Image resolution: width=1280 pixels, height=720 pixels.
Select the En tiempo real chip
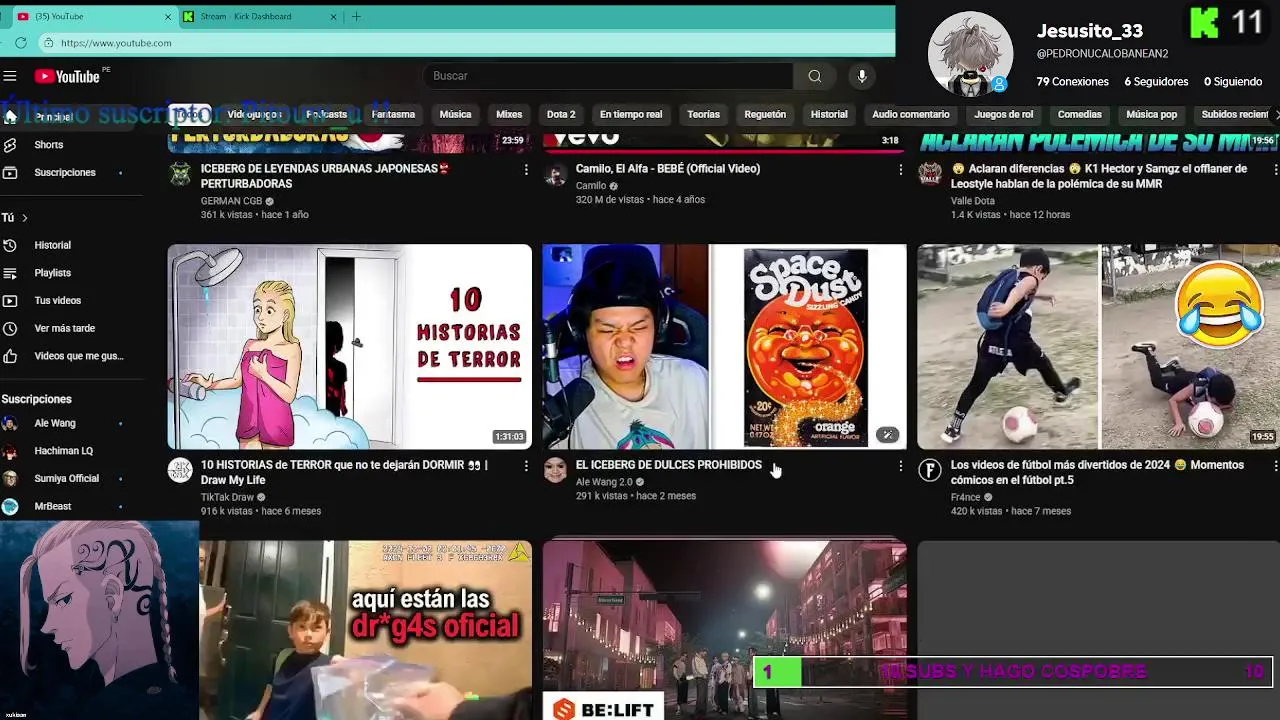coord(631,114)
